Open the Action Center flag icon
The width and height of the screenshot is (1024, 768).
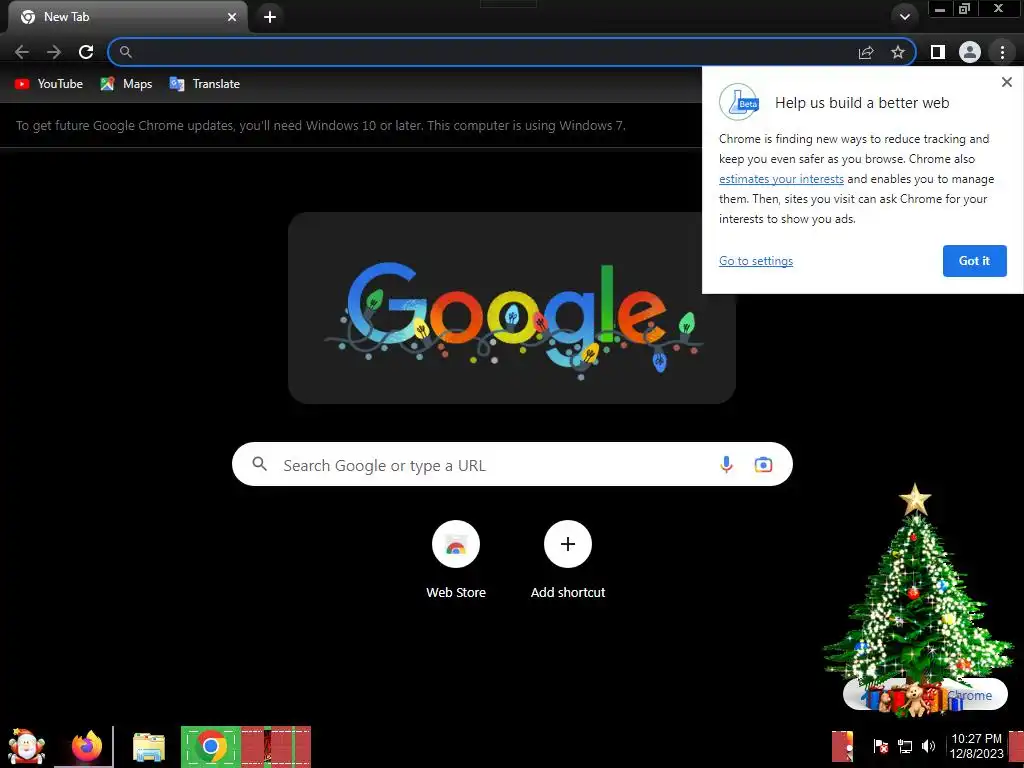(880, 746)
